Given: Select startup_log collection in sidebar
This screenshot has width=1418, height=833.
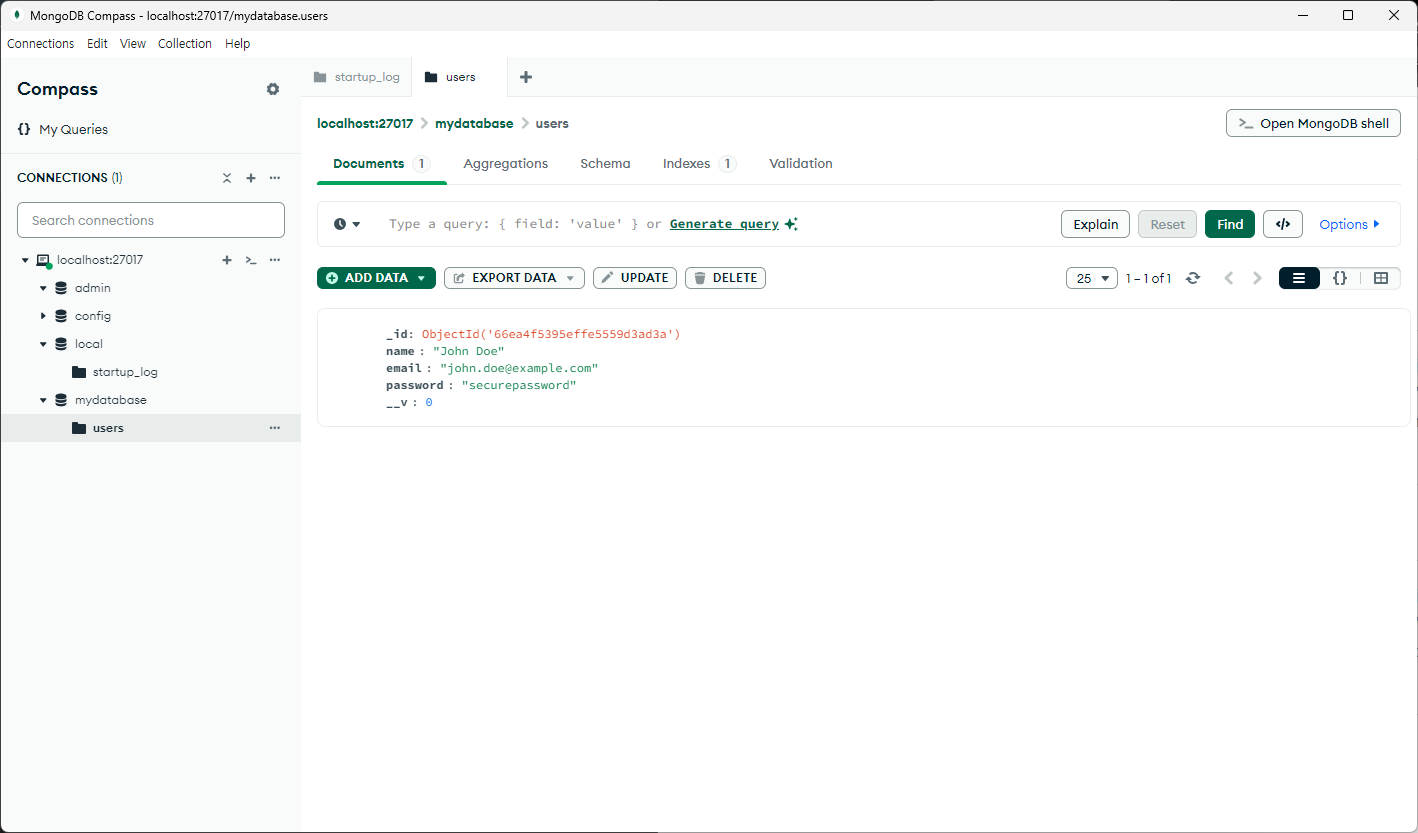Looking at the screenshot, I should [125, 372].
